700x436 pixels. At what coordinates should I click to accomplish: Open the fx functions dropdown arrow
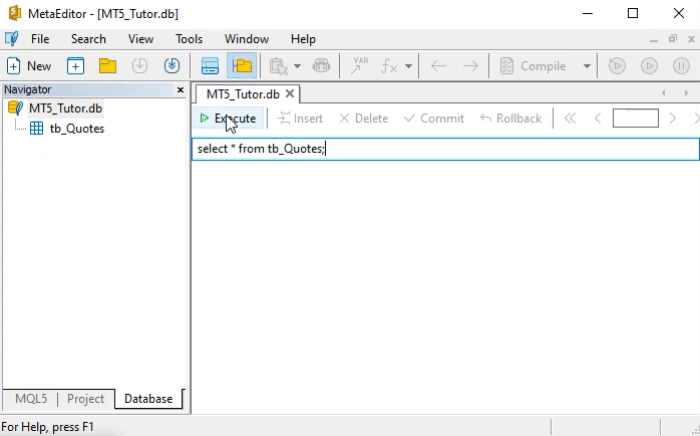(408, 66)
